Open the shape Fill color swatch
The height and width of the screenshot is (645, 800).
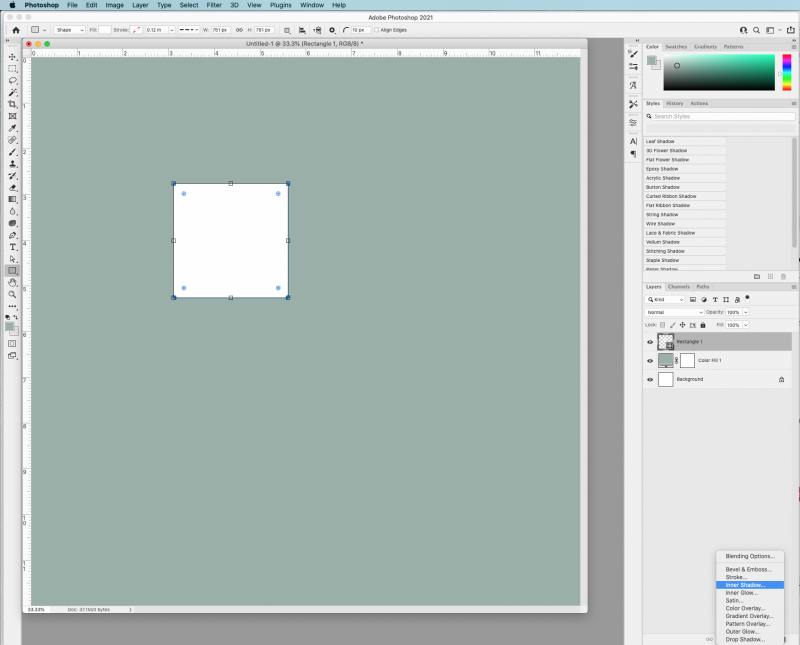[x=105, y=30]
